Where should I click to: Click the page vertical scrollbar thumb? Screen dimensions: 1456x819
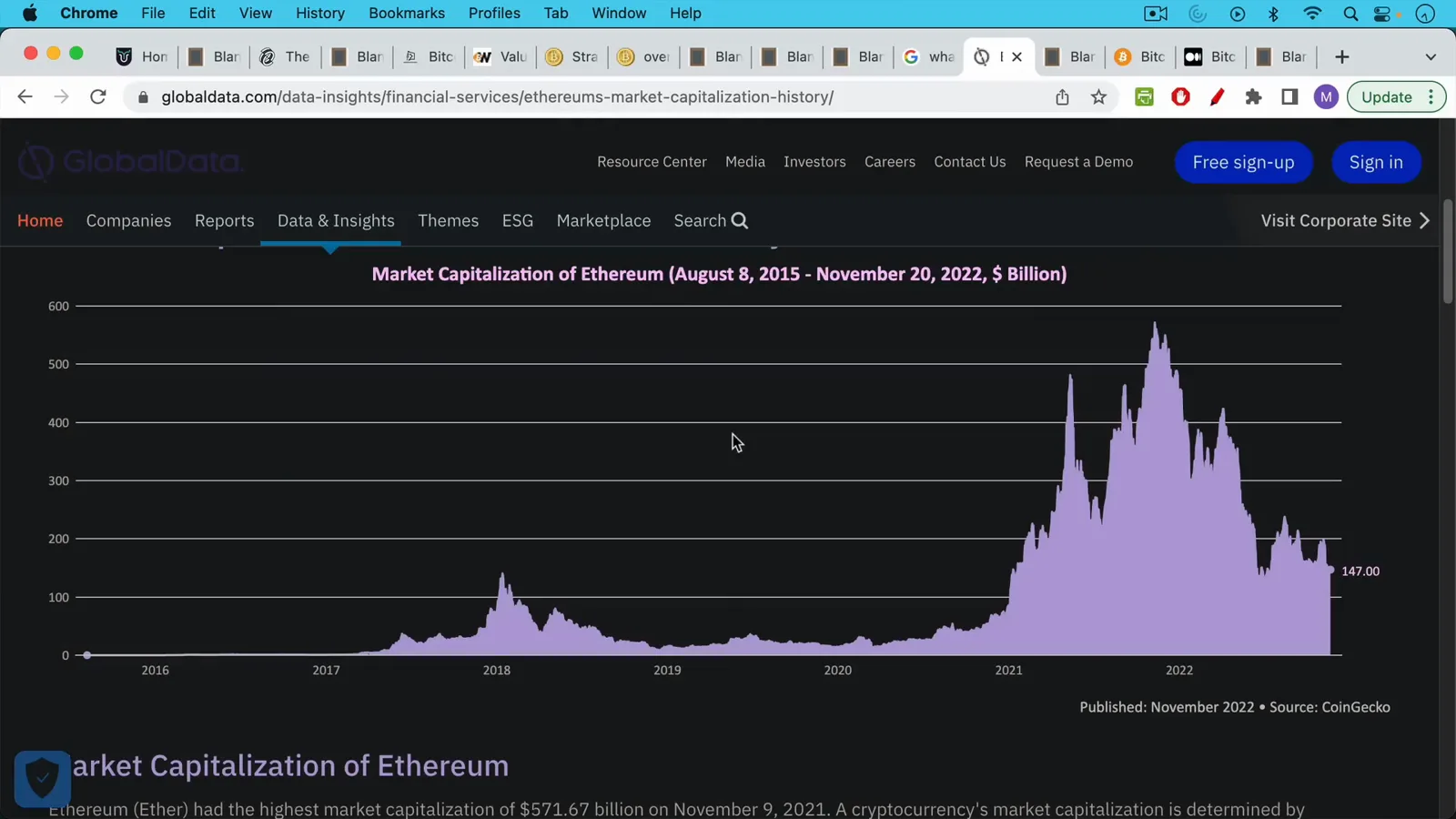pyautogui.click(x=1448, y=250)
